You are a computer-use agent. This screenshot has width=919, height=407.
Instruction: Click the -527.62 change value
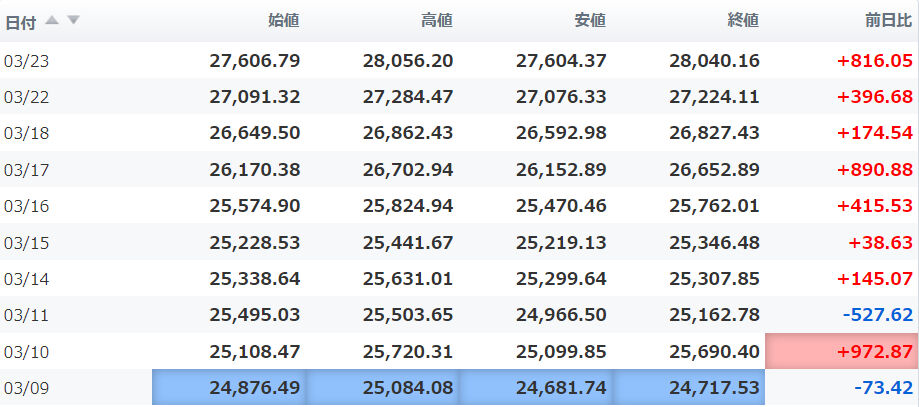click(x=878, y=315)
